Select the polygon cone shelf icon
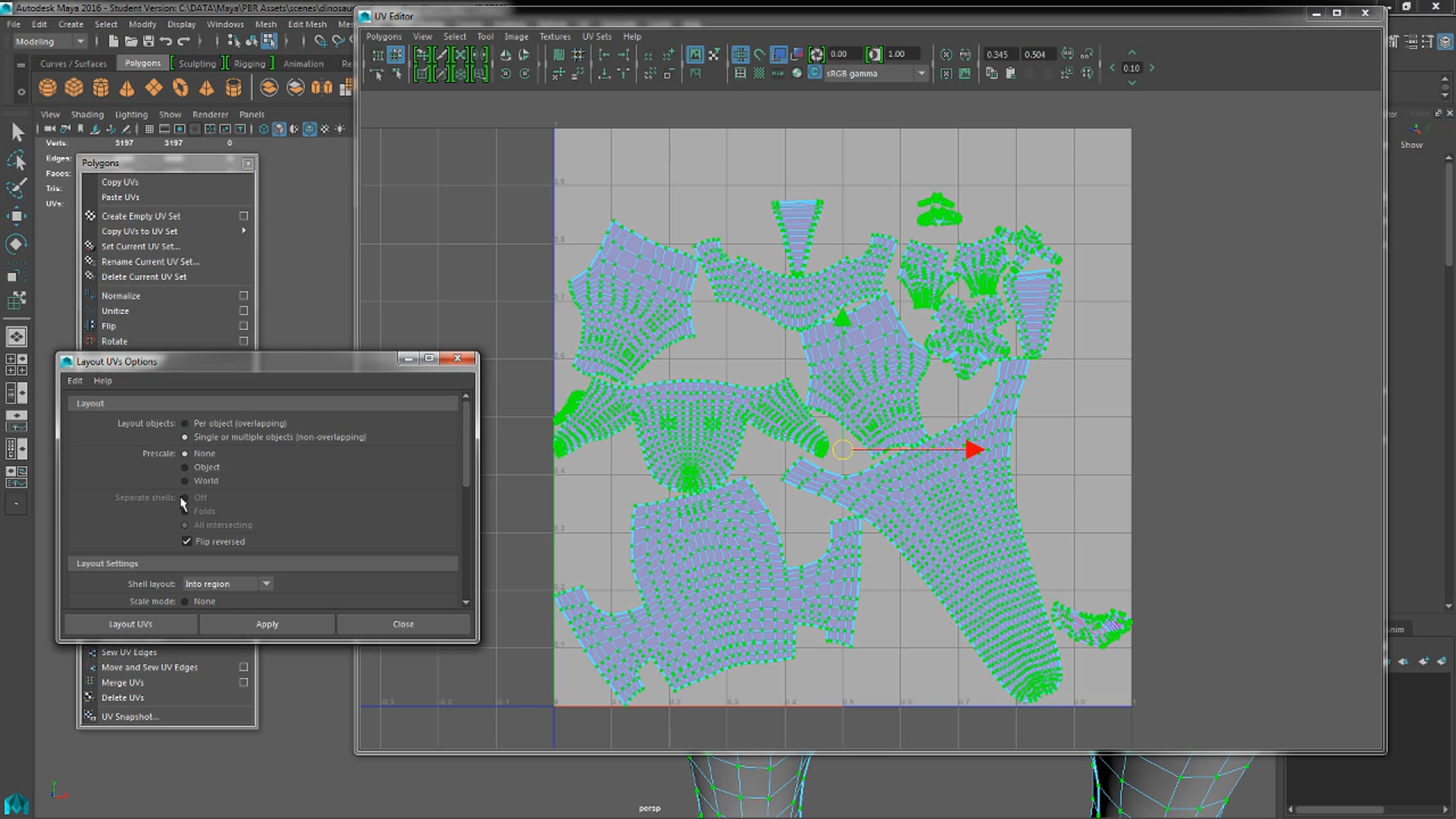Screen dimensions: 1456x819 pyautogui.click(x=127, y=89)
